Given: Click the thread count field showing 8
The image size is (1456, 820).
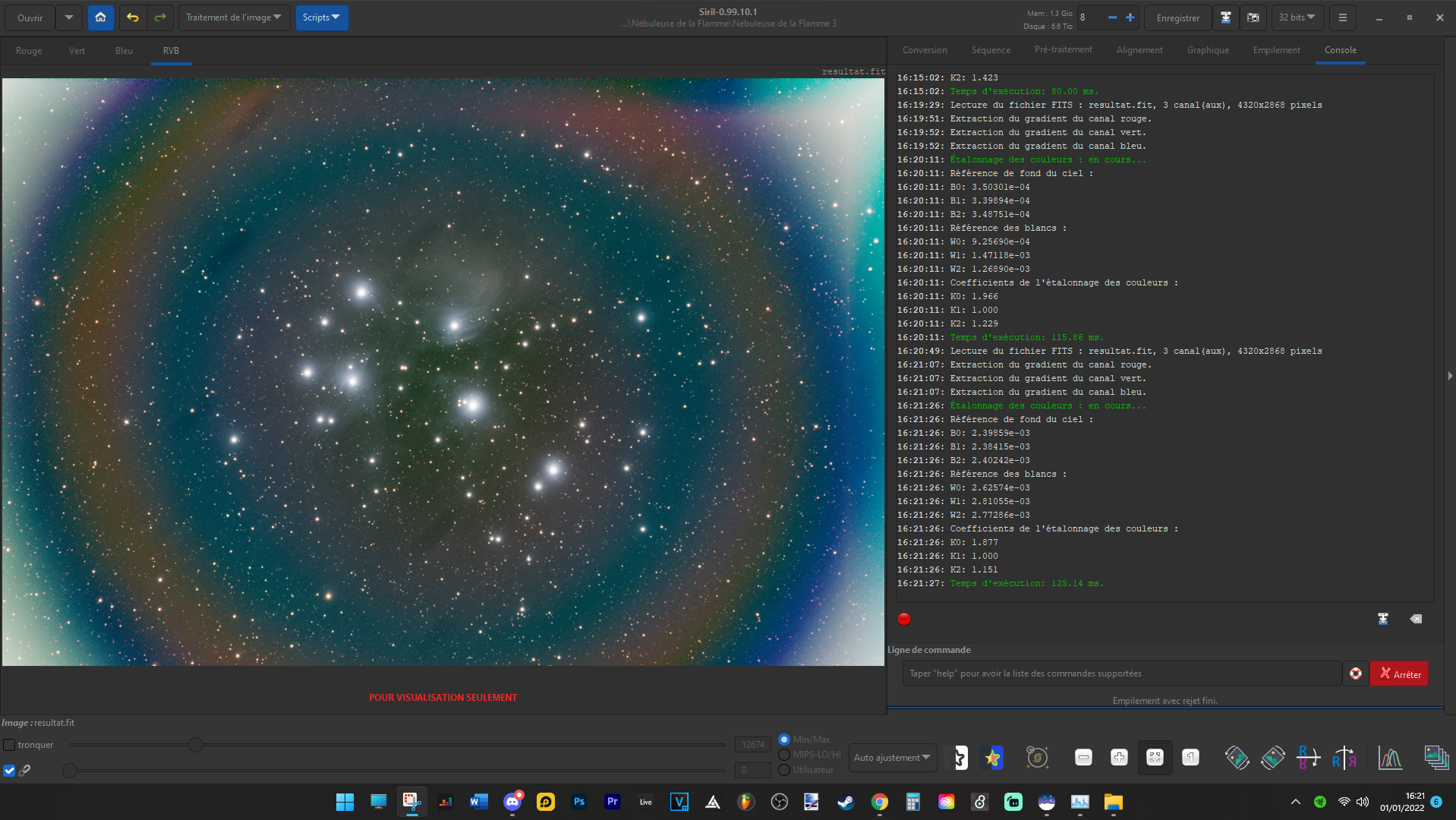Looking at the screenshot, I should (x=1089, y=17).
